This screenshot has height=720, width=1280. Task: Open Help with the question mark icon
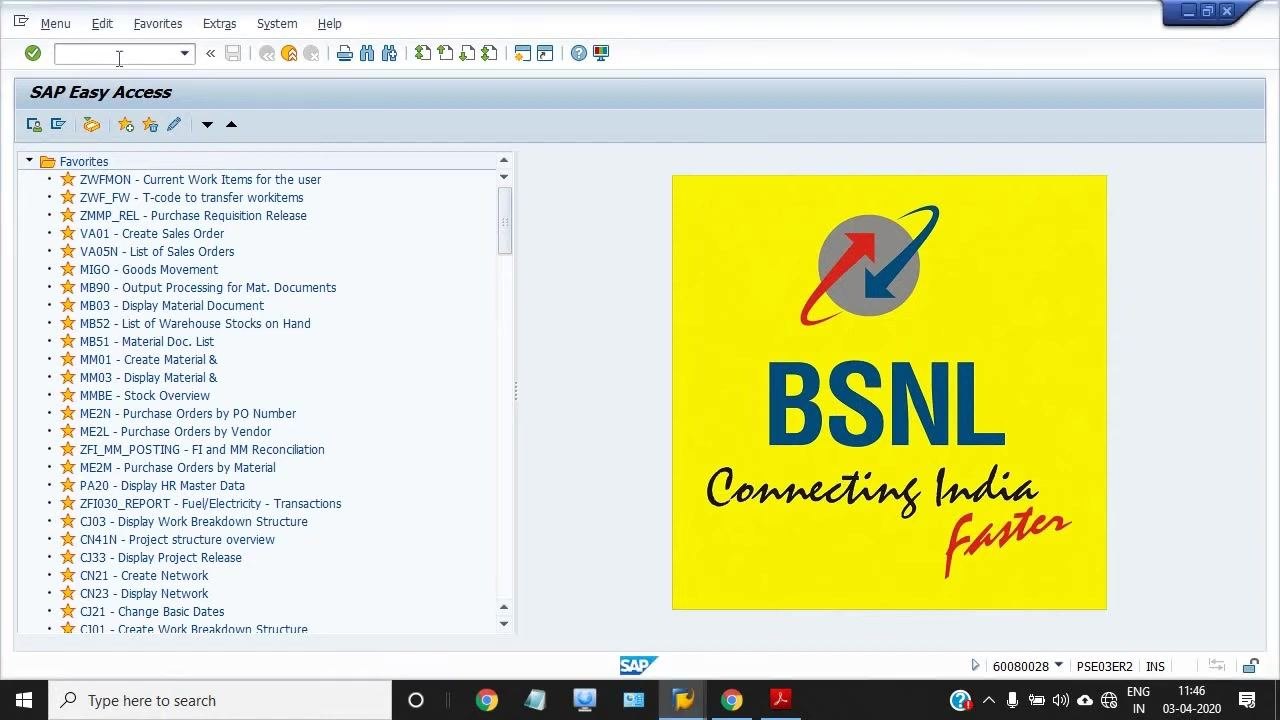point(579,53)
